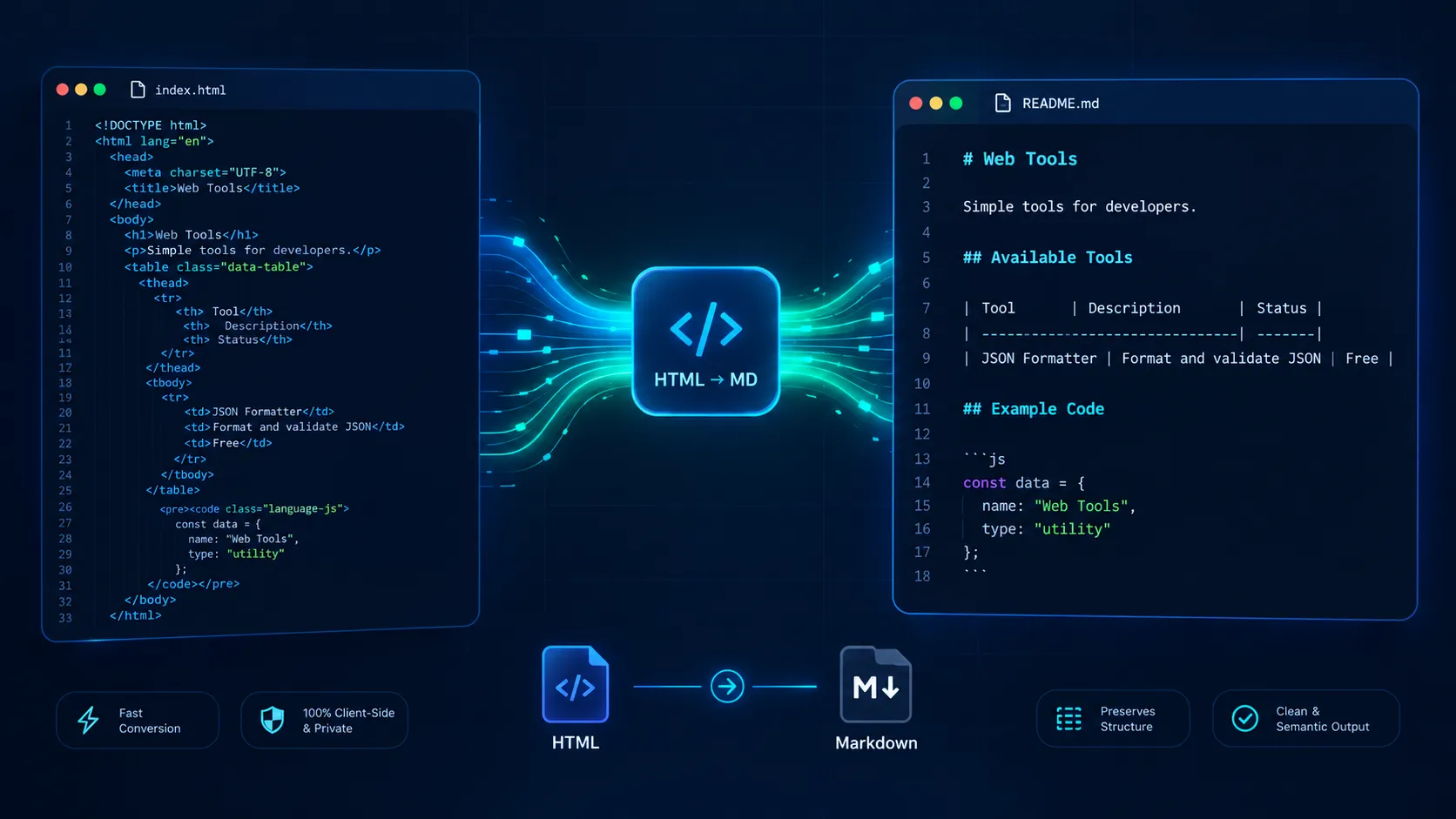Click the Fast Conversion badge label
The image size is (1456, 819).
point(150,721)
